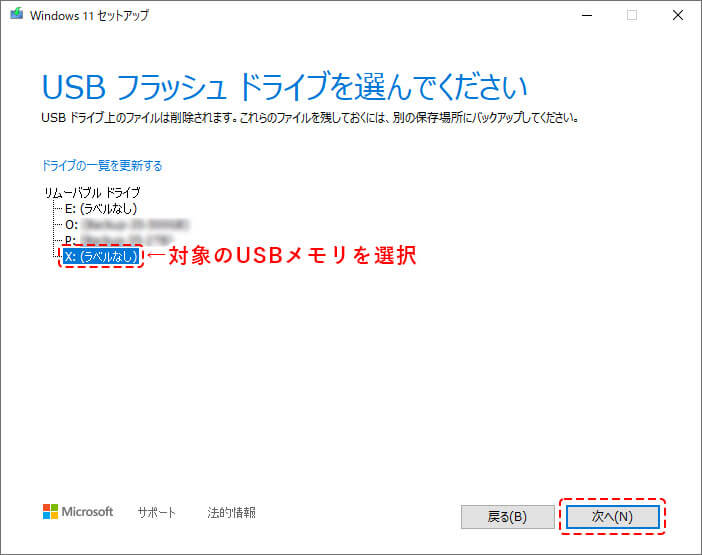
Task: Click the リムーバブル ドライブ root node
Action: (92, 193)
